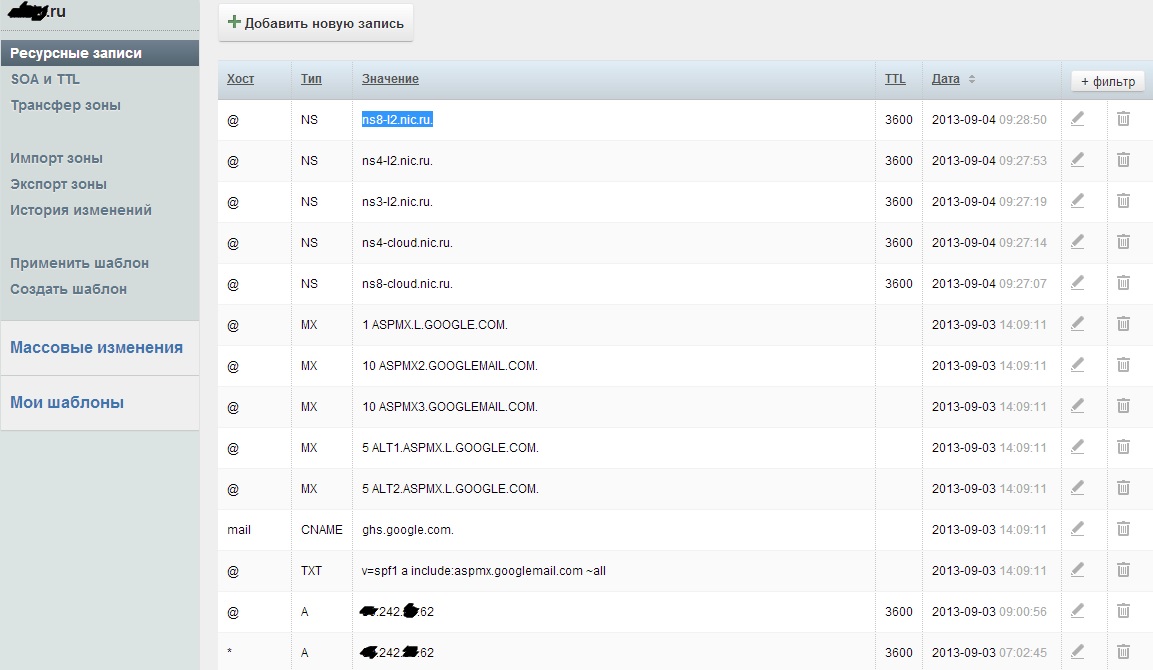Sort table by Тип column
Image resolution: width=1153 pixels, height=670 pixels.
tap(311, 79)
